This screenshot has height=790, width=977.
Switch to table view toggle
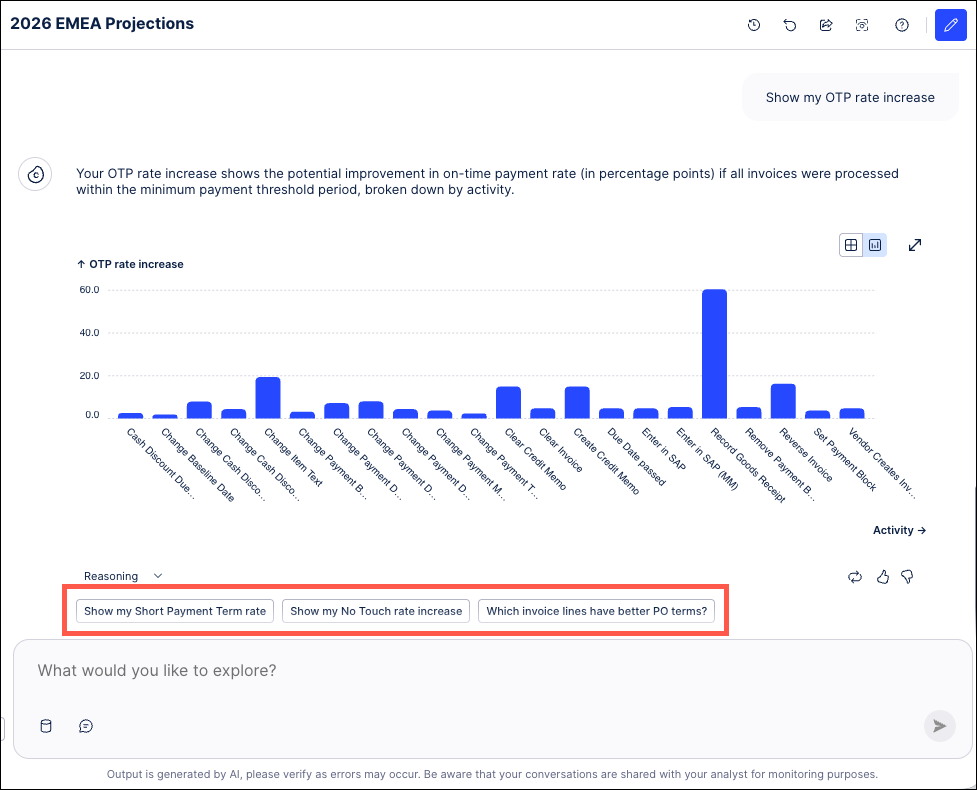tap(851, 245)
